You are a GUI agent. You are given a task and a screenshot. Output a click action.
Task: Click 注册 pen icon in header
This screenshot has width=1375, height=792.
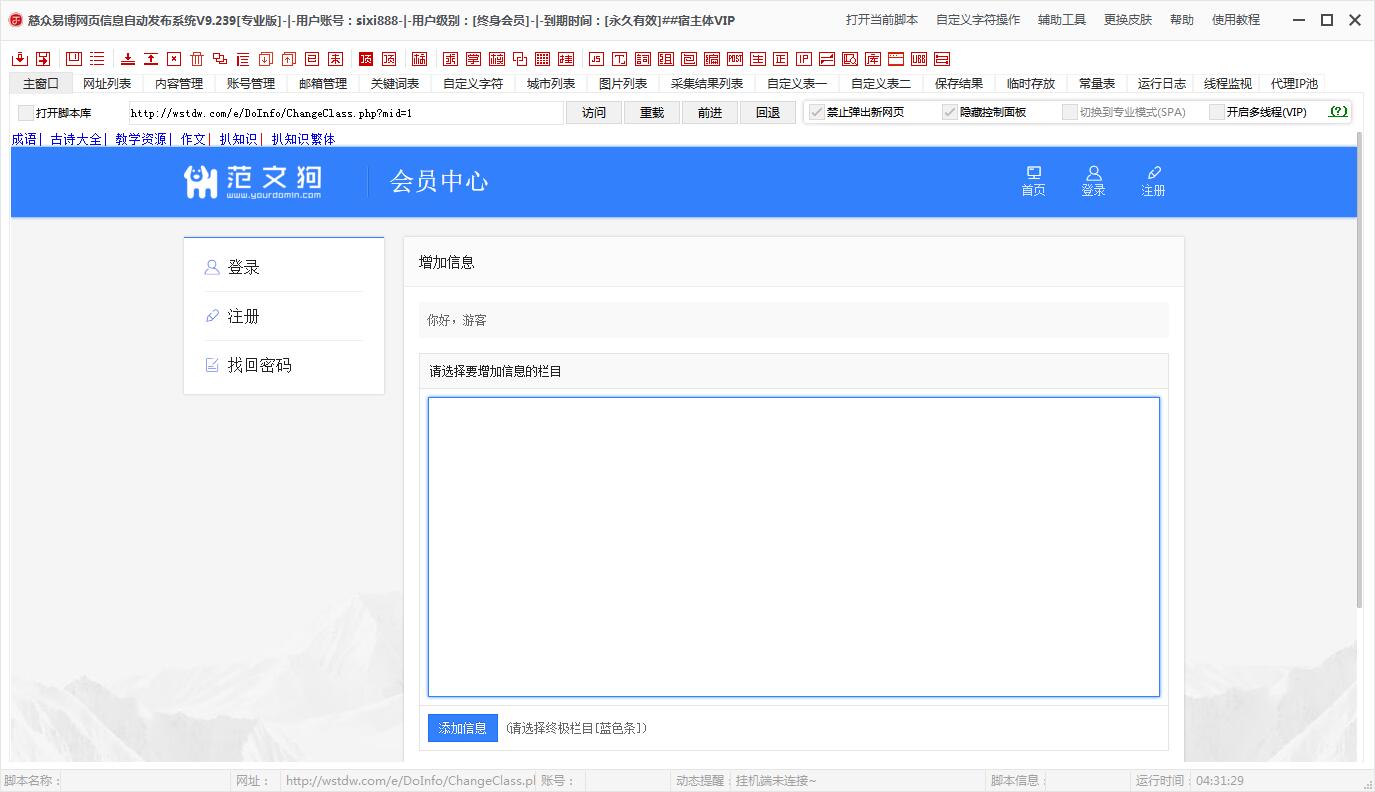pos(1153,181)
